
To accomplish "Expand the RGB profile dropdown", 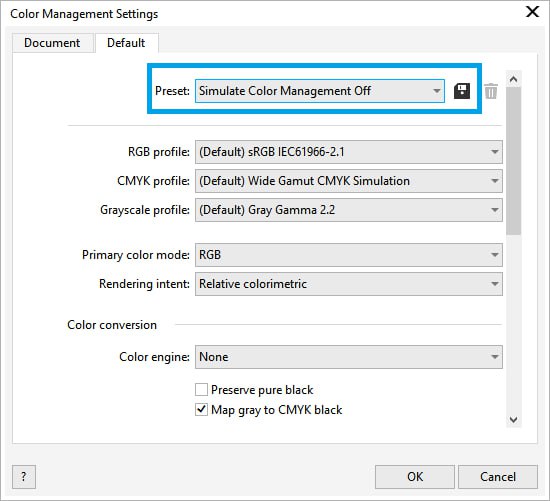I will pos(349,152).
